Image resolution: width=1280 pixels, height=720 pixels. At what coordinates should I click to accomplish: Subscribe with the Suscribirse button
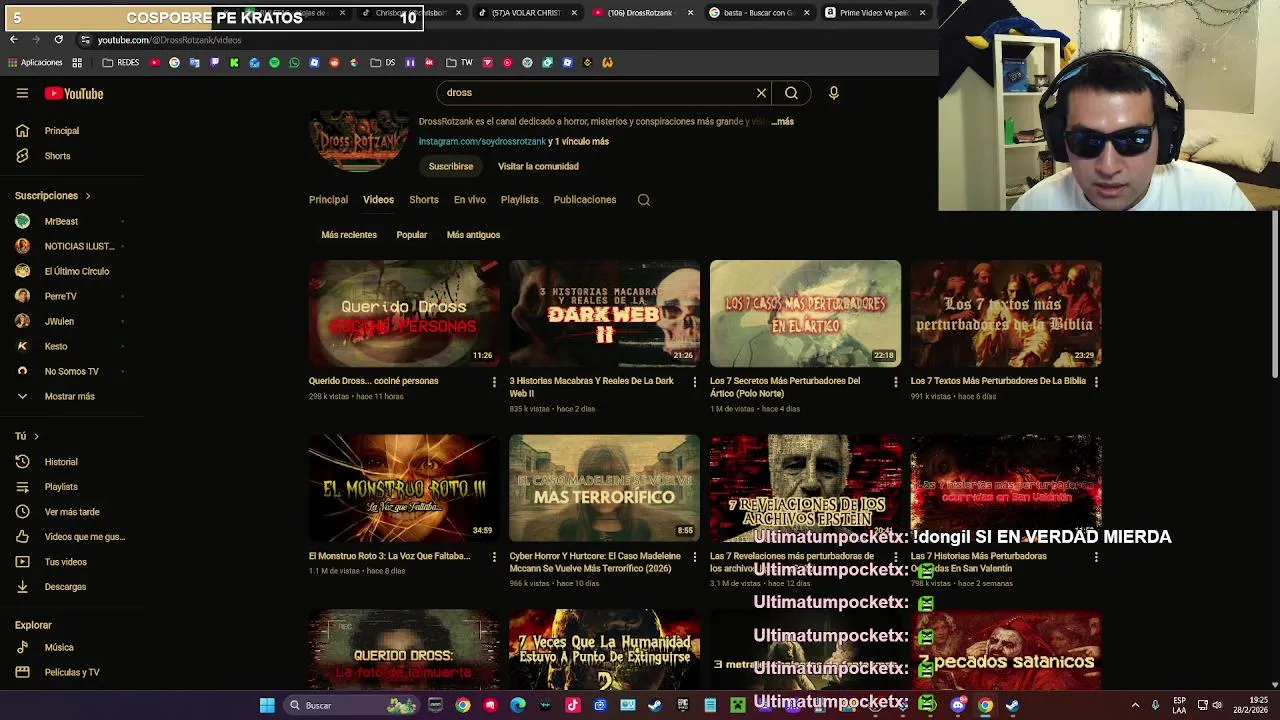pyautogui.click(x=451, y=167)
